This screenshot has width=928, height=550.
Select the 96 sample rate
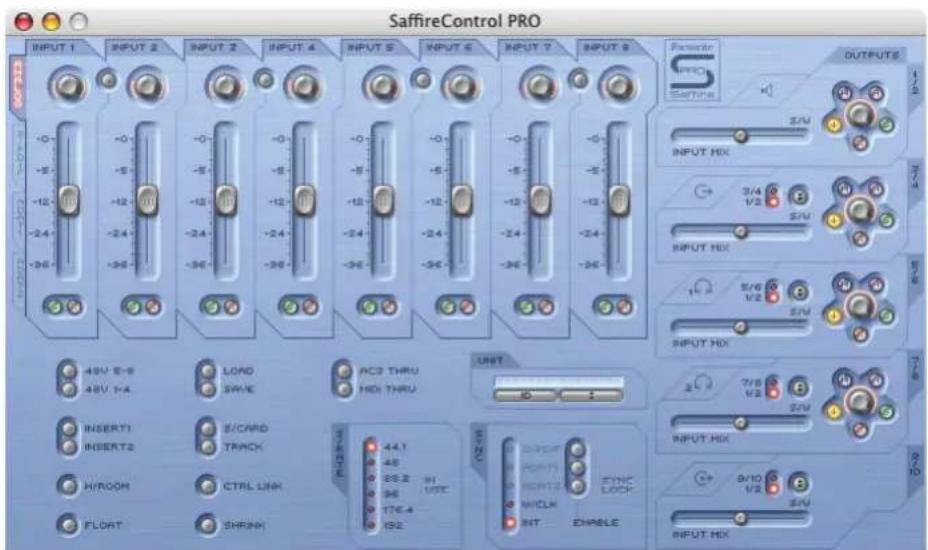coord(372,493)
